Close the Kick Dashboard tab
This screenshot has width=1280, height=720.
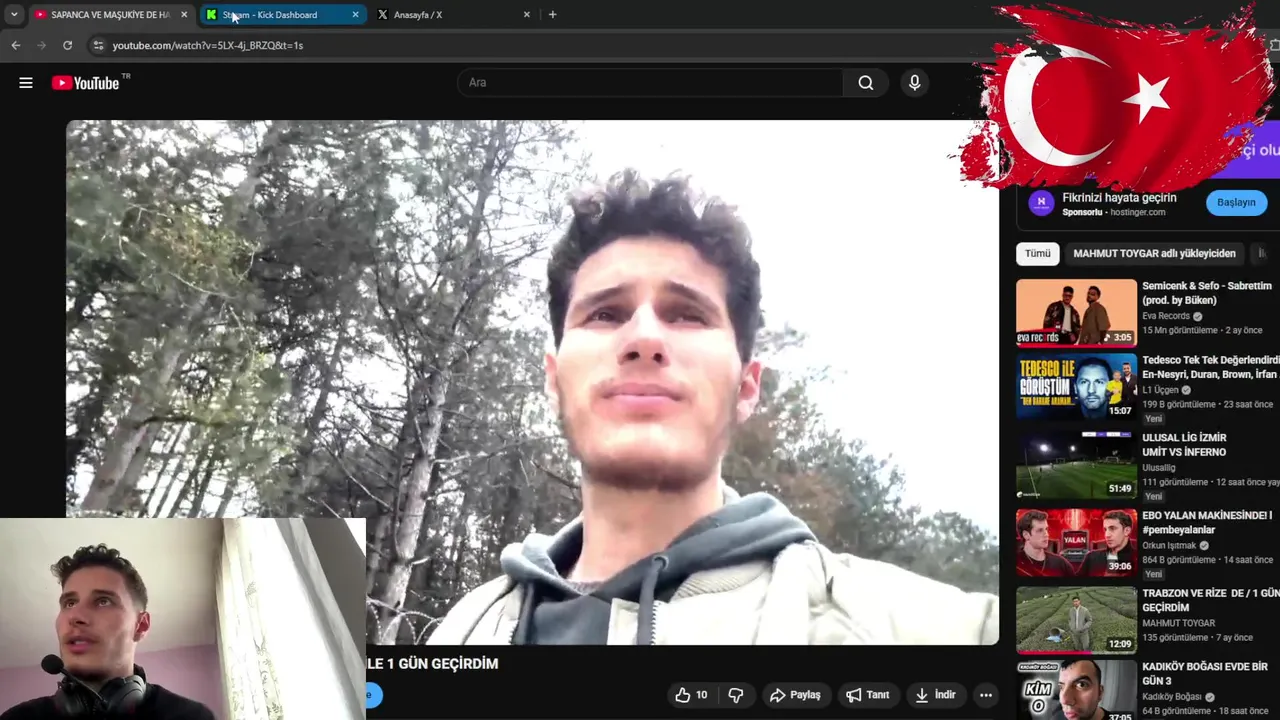(x=355, y=15)
